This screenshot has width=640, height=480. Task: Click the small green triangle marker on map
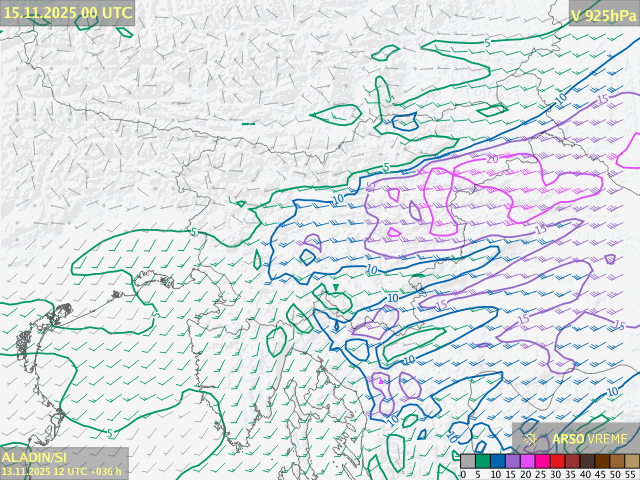click(x=337, y=288)
